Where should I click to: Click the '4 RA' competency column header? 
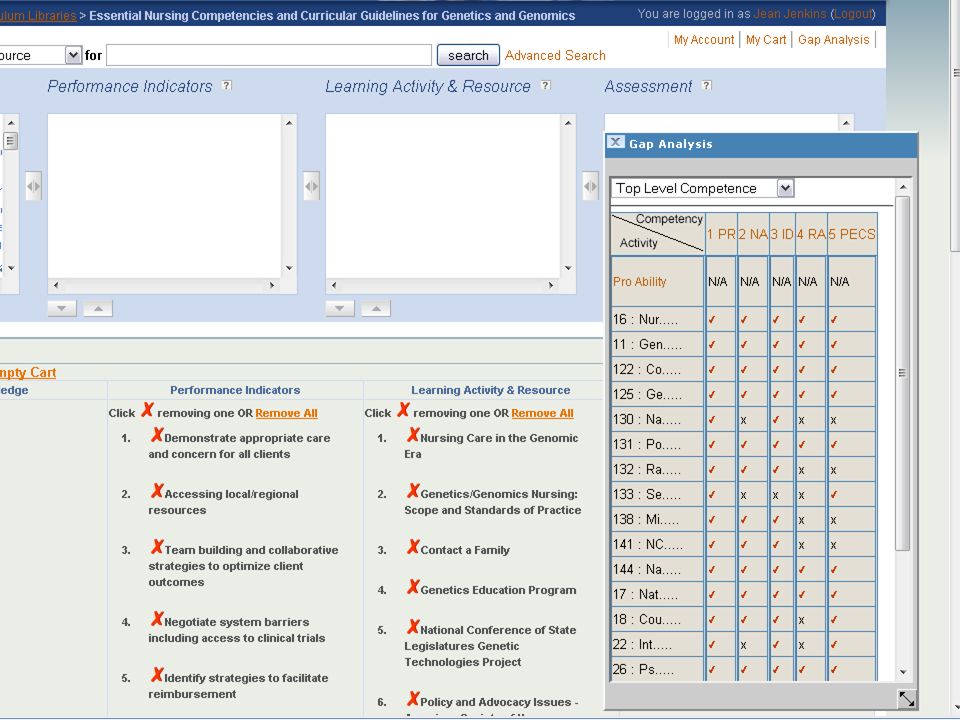tap(811, 234)
